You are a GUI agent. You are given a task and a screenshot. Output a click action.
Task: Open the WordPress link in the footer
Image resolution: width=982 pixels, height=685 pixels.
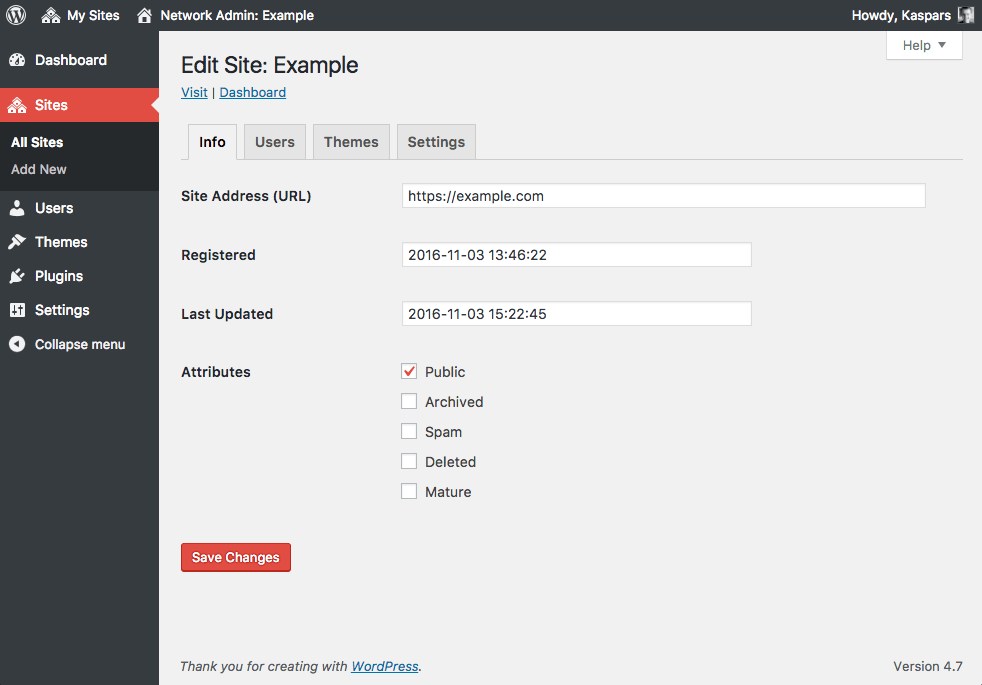pyautogui.click(x=385, y=666)
